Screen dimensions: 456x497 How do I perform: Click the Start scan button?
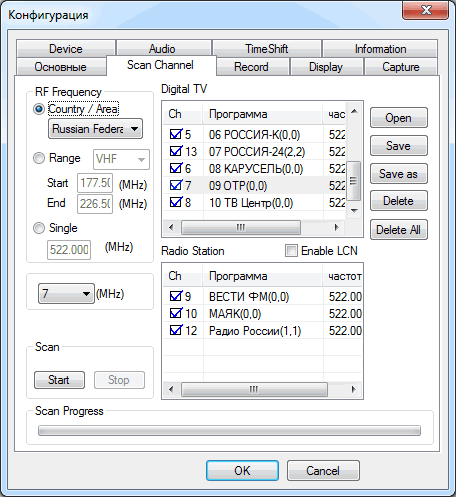coord(59,380)
